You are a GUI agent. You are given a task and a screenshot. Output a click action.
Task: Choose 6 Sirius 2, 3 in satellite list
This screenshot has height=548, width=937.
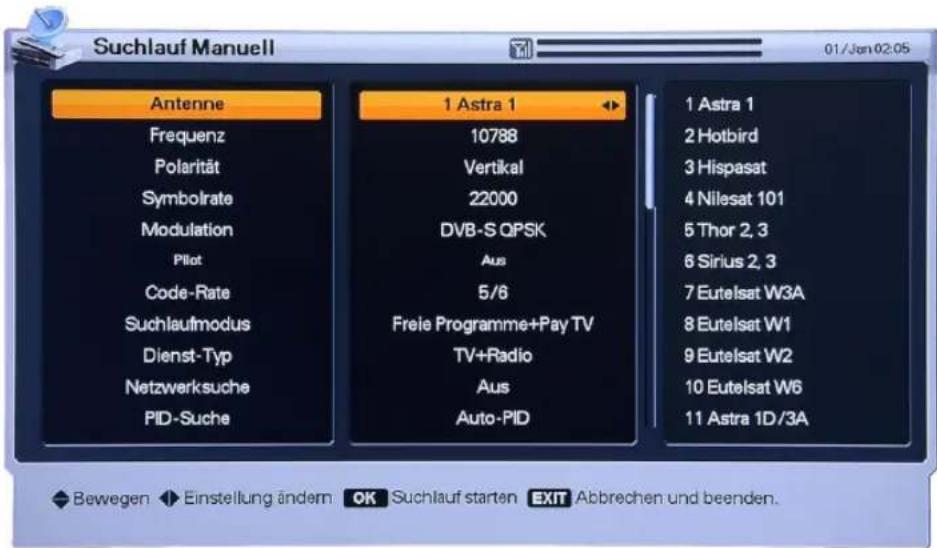click(730, 261)
